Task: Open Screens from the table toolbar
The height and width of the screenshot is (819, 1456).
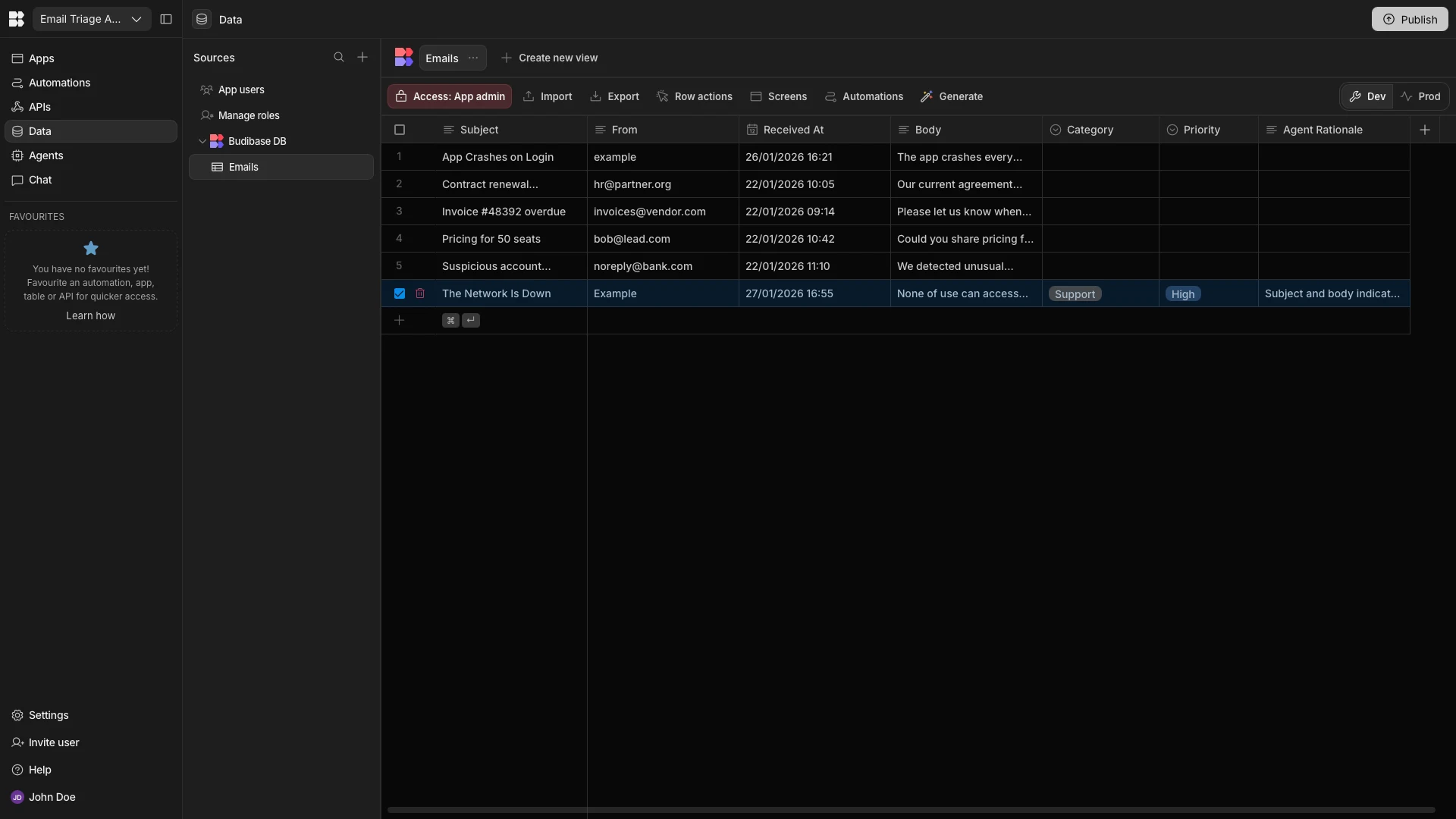Action: coord(779,96)
